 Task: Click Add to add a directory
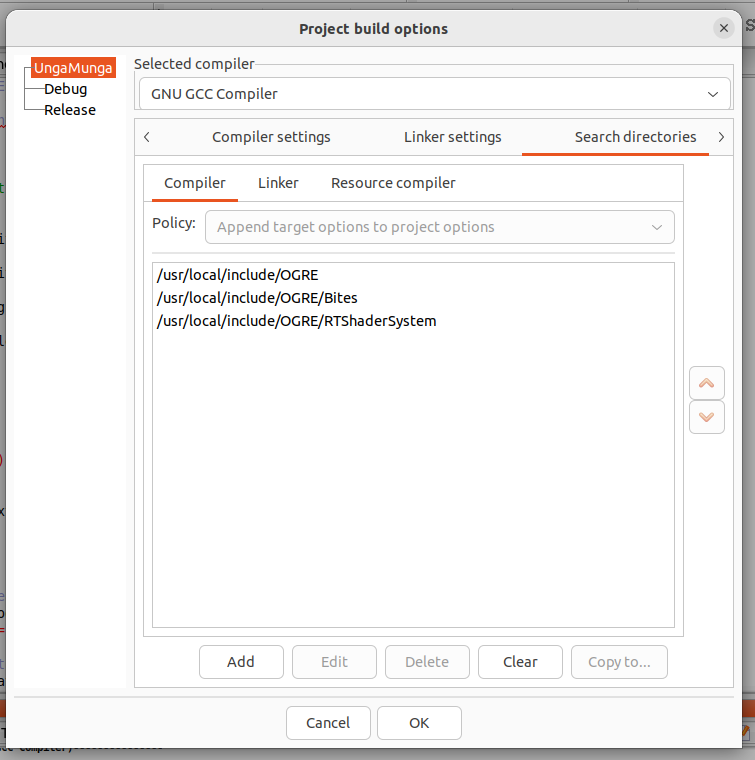(241, 662)
